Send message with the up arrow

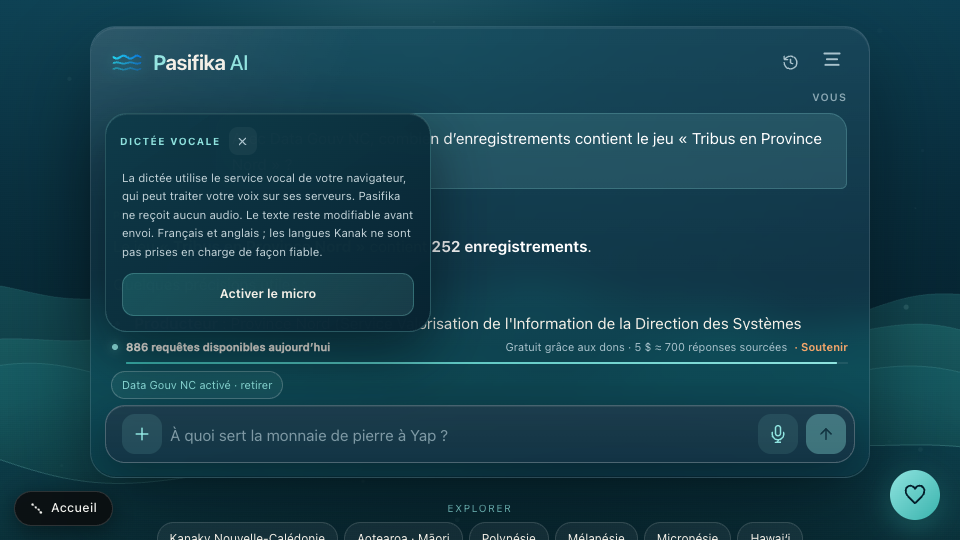[x=826, y=434]
